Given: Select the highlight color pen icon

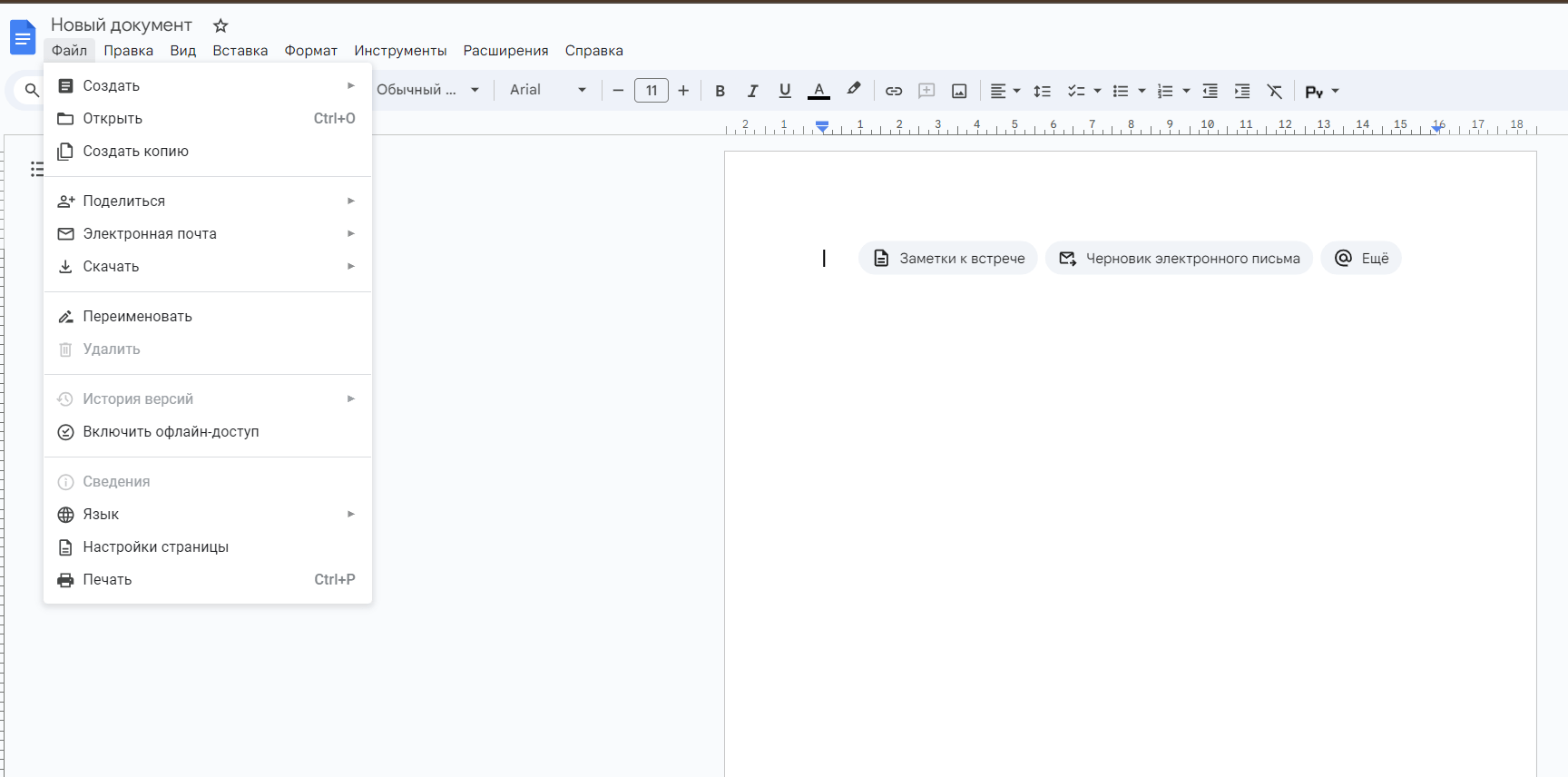Looking at the screenshot, I should (853, 90).
